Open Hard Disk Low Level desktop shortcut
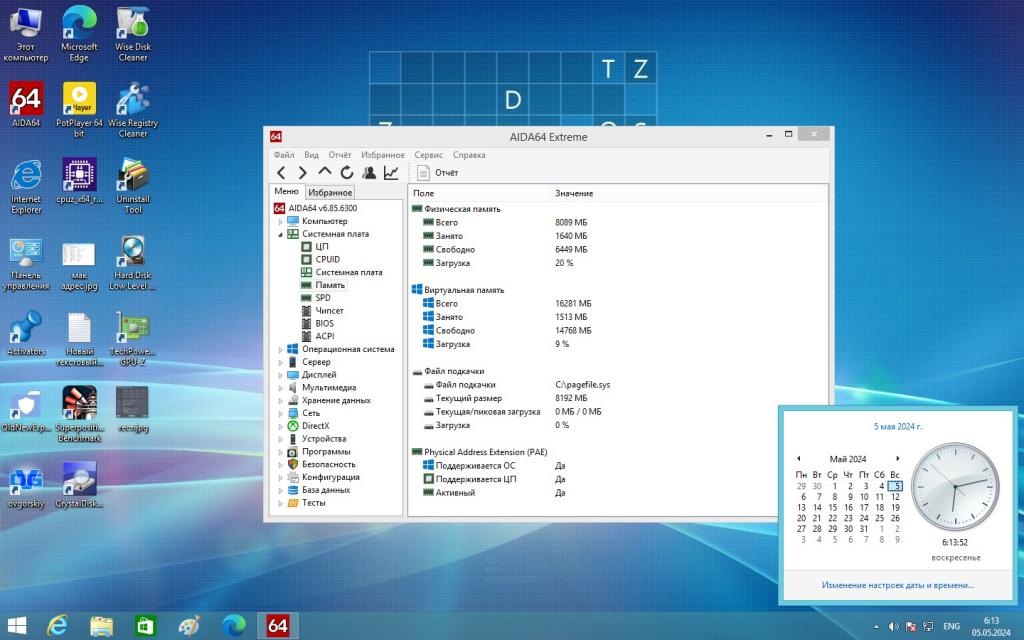1024x640 pixels. 133,263
